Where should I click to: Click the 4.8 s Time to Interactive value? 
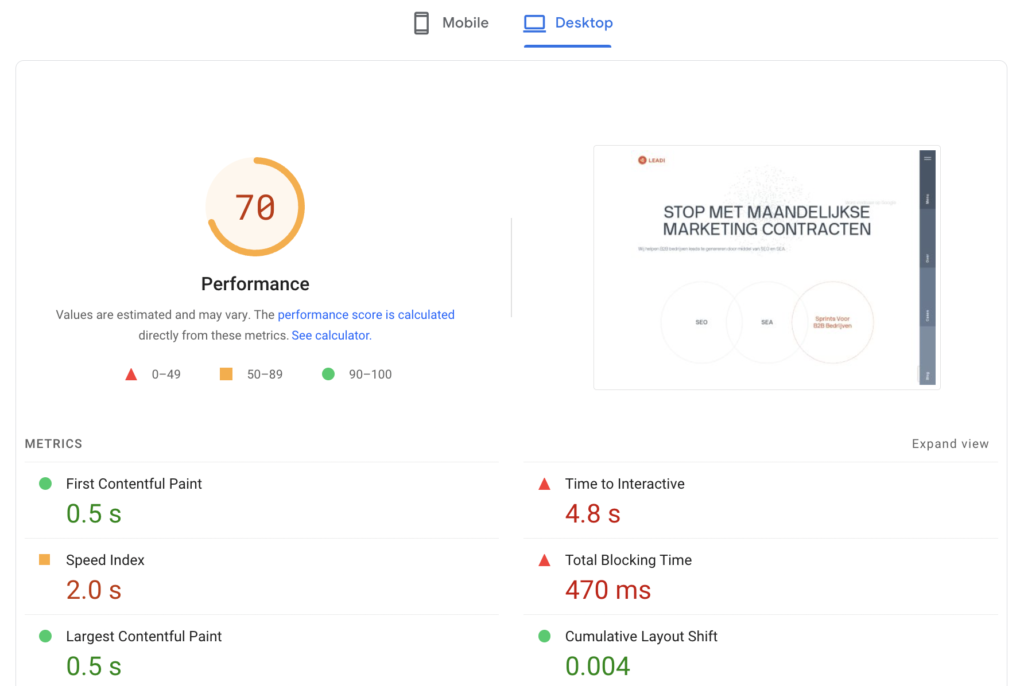(x=593, y=514)
